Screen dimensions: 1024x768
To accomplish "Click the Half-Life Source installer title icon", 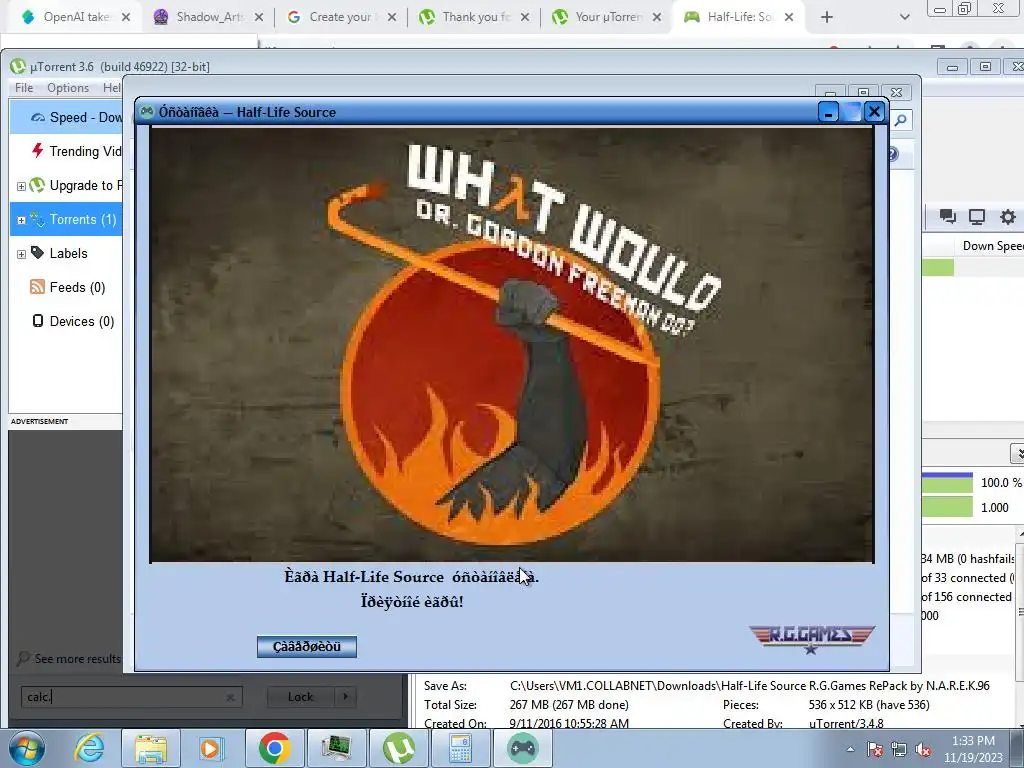I will pyautogui.click(x=148, y=112).
